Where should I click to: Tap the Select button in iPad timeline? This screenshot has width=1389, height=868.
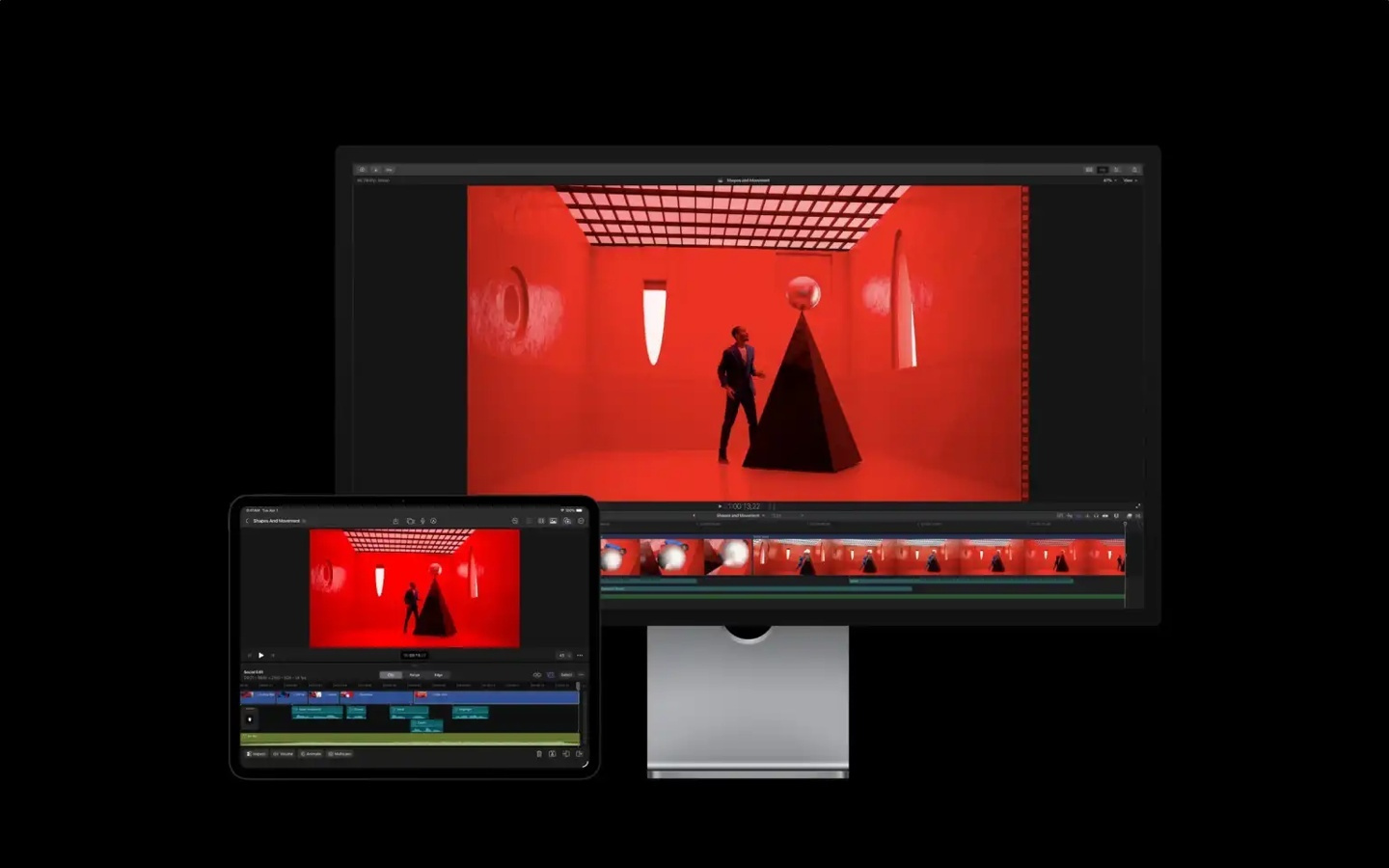[566, 675]
